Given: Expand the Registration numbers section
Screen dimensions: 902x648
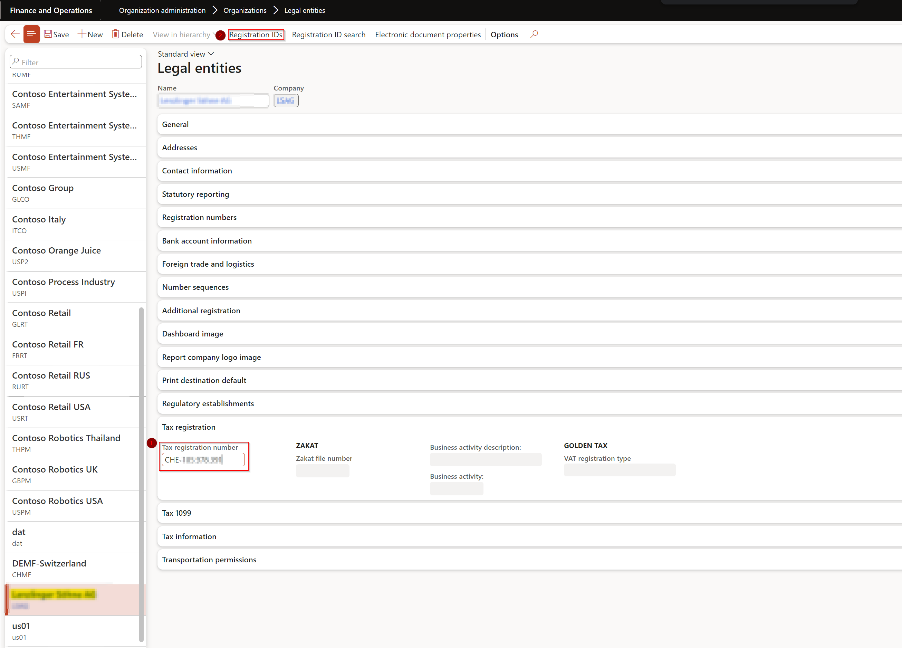Looking at the screenshot, I should click(x=529, y=218).
